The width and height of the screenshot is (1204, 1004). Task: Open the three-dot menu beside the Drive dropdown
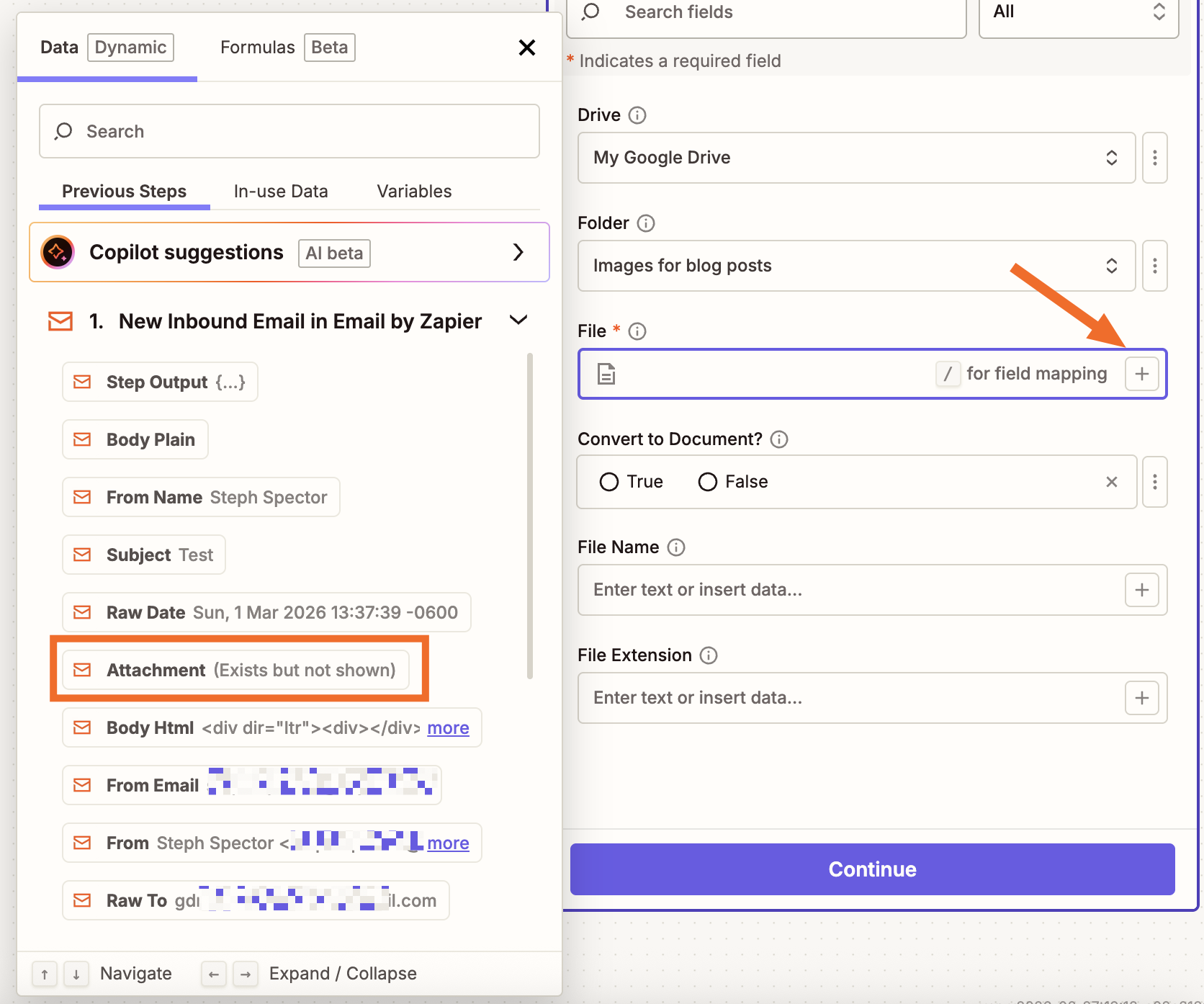coord(1154,158)
